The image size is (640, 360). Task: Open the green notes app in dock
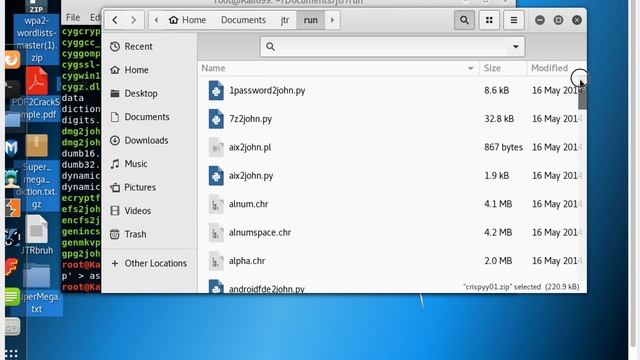pyautogui.click(x=12, y=297)
